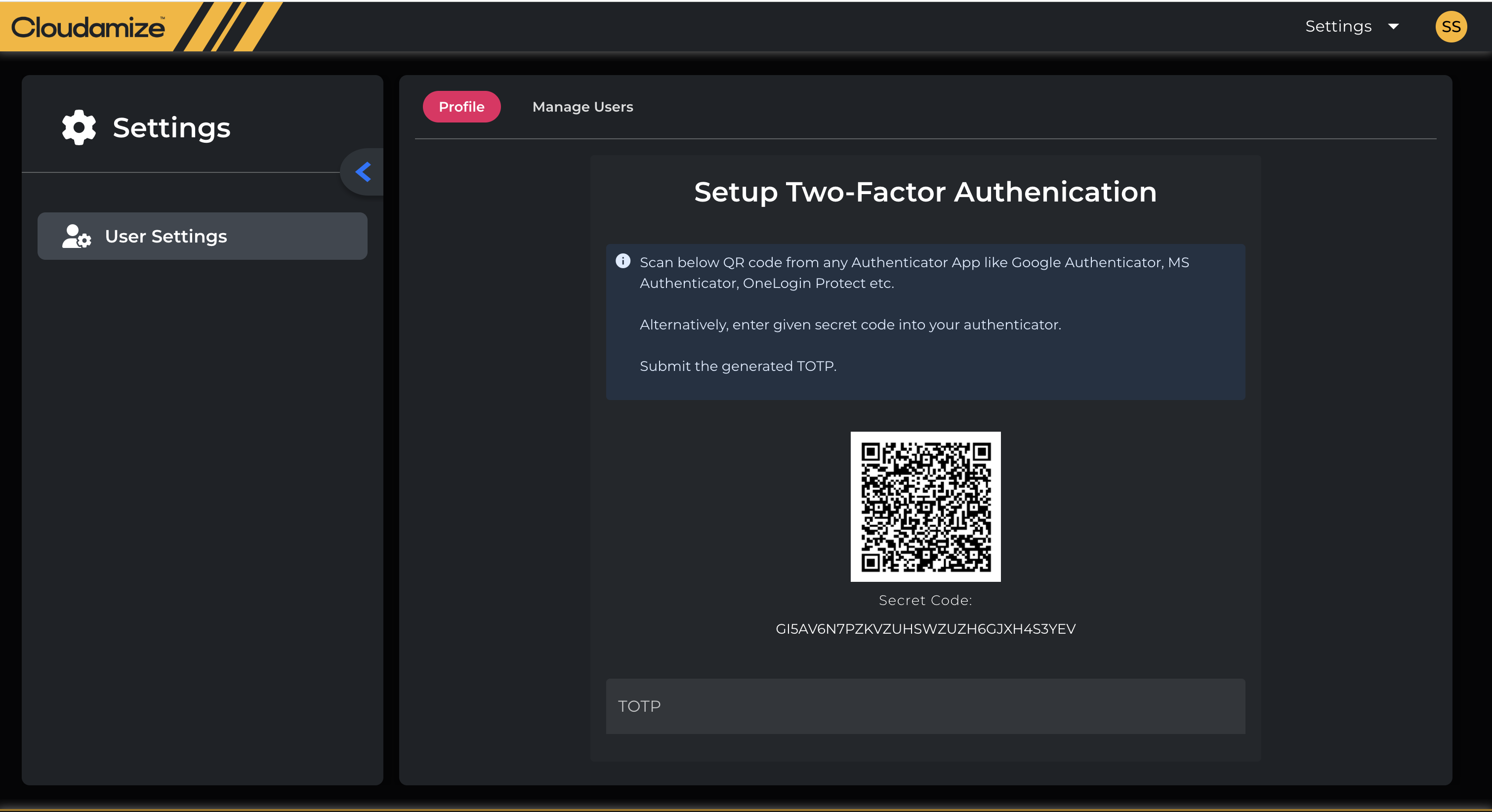
Task: Open the SS user avatar menu
Action: pos(1451,27)
